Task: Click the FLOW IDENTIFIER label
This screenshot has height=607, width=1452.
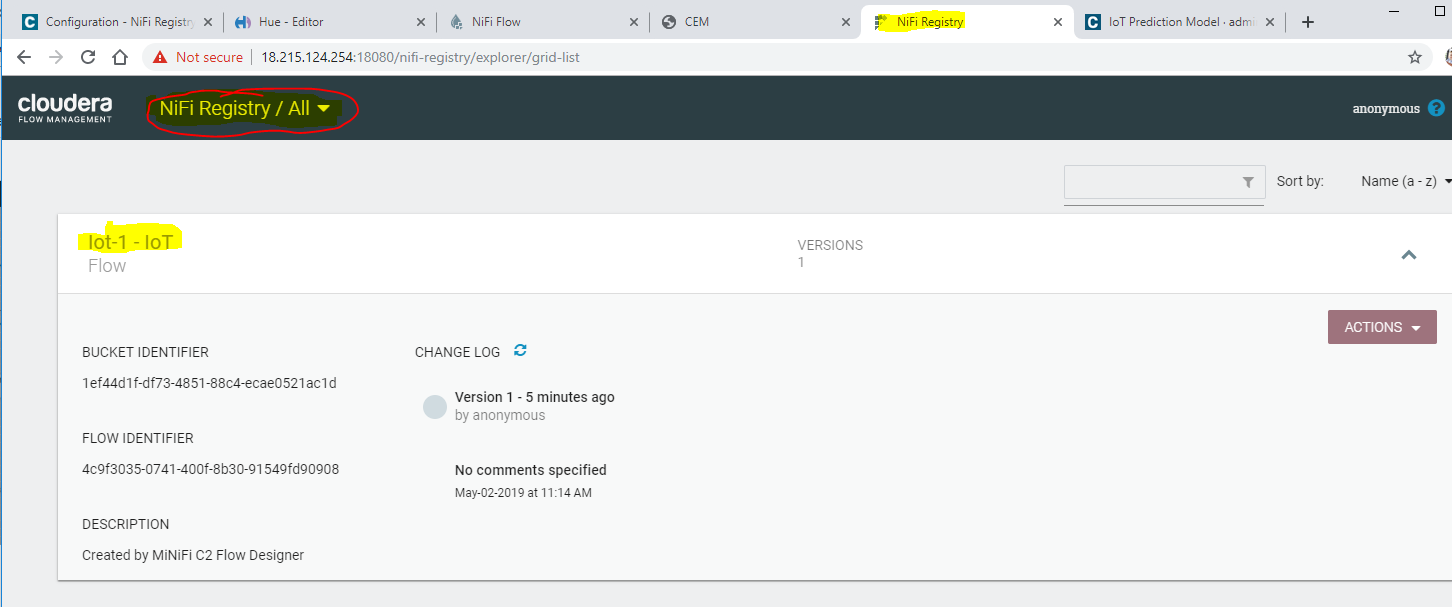Action: [x=138, y=438]
